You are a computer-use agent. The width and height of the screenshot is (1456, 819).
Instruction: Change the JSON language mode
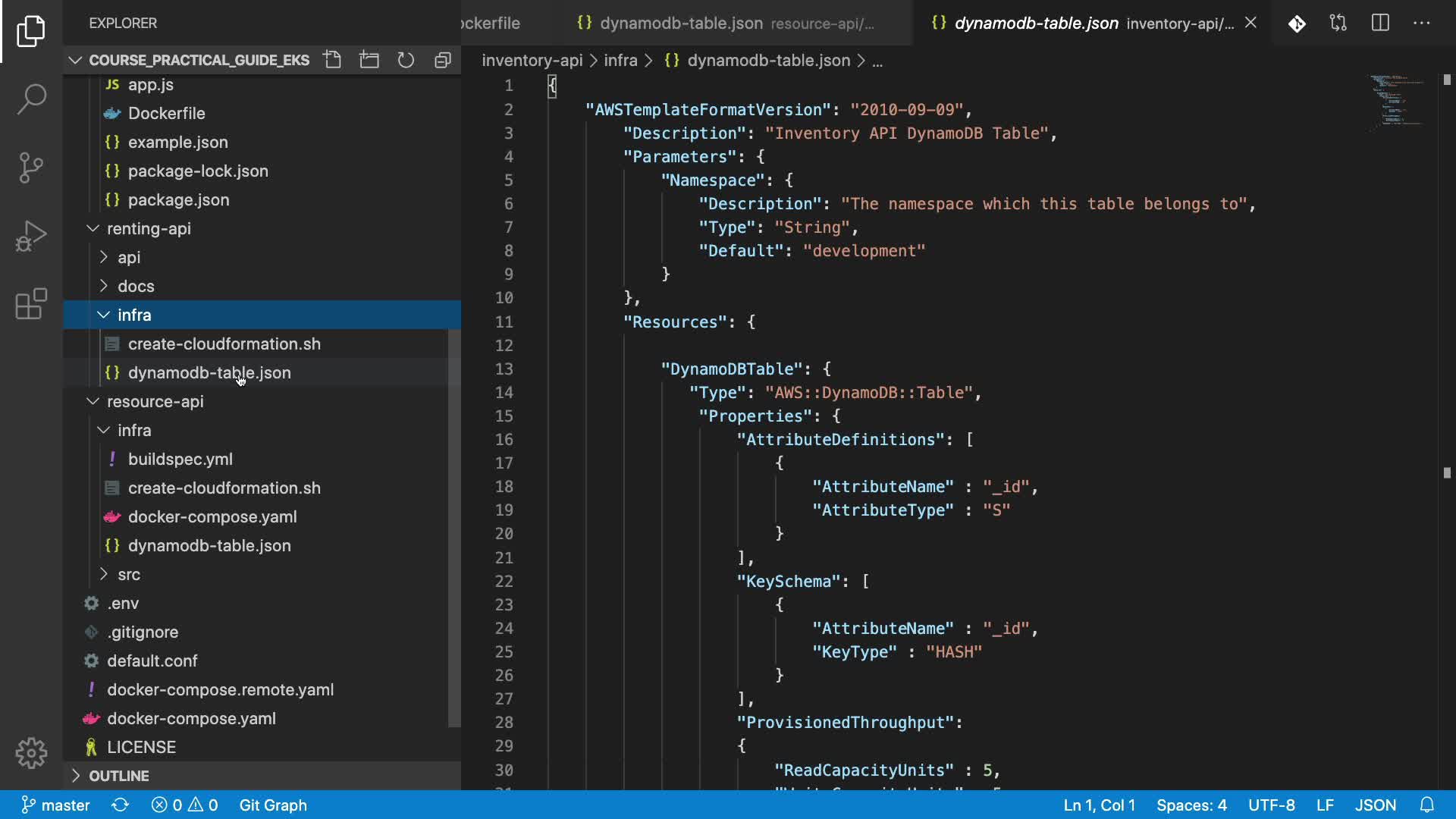point(1375,805)
